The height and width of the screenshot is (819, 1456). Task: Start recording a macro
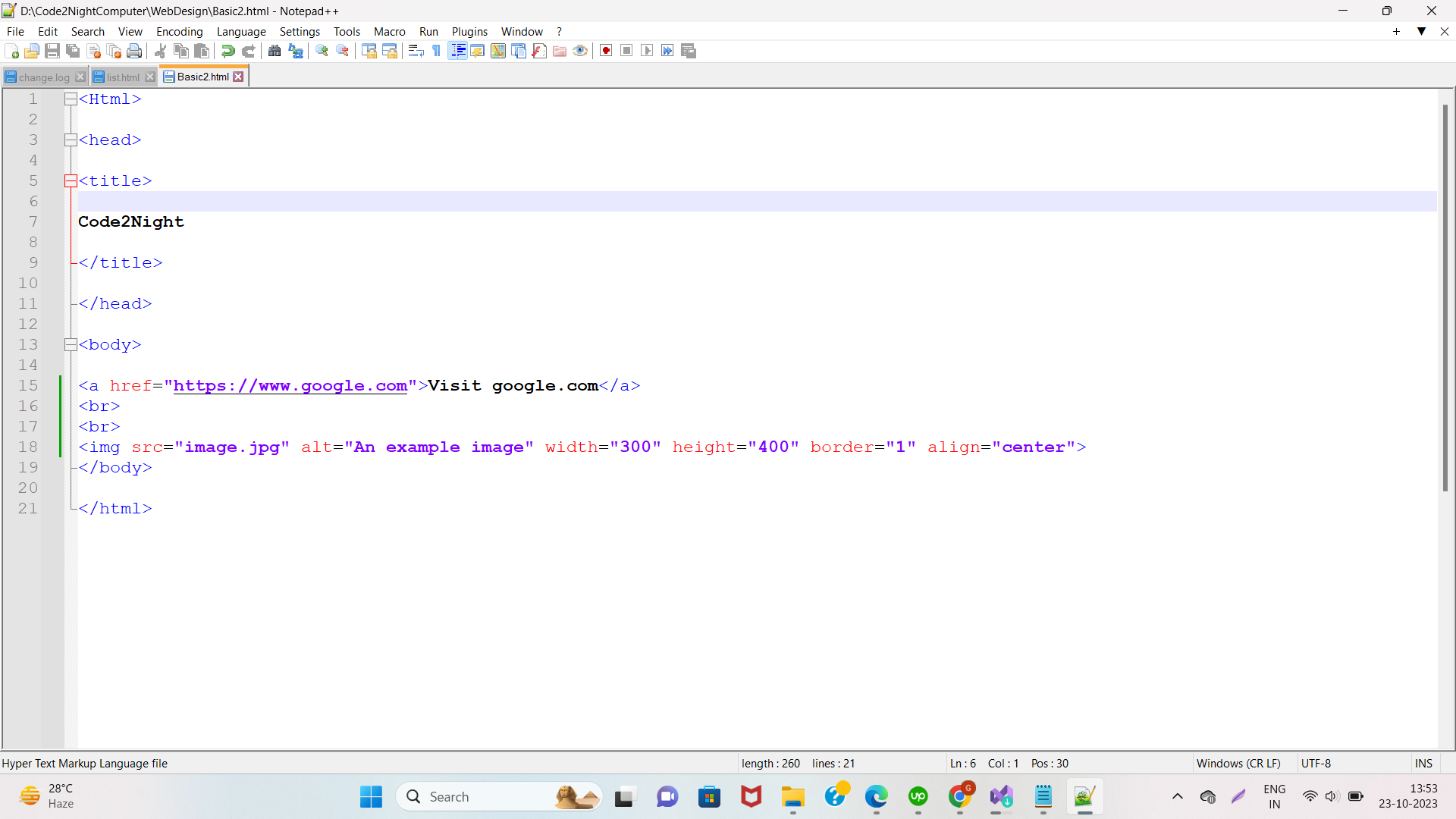[606, 51]
